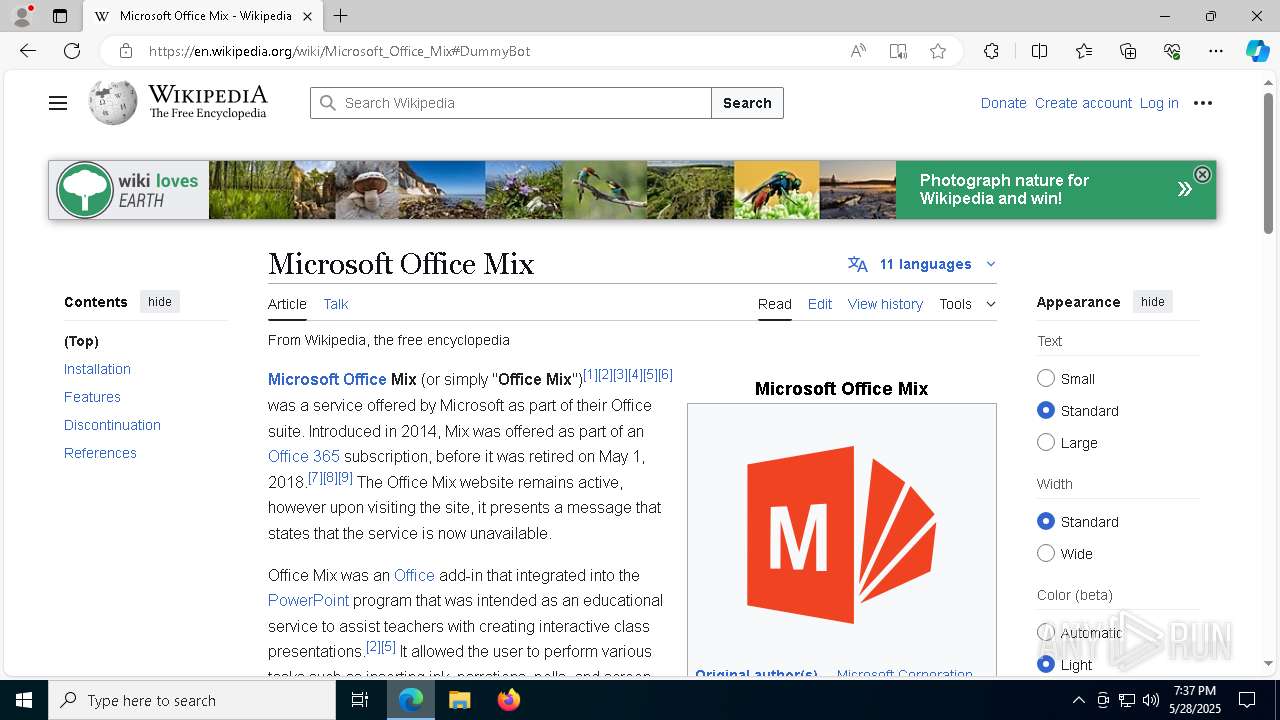
Task: Activate Read aloud in the address bar
Action: pos(858,51)
